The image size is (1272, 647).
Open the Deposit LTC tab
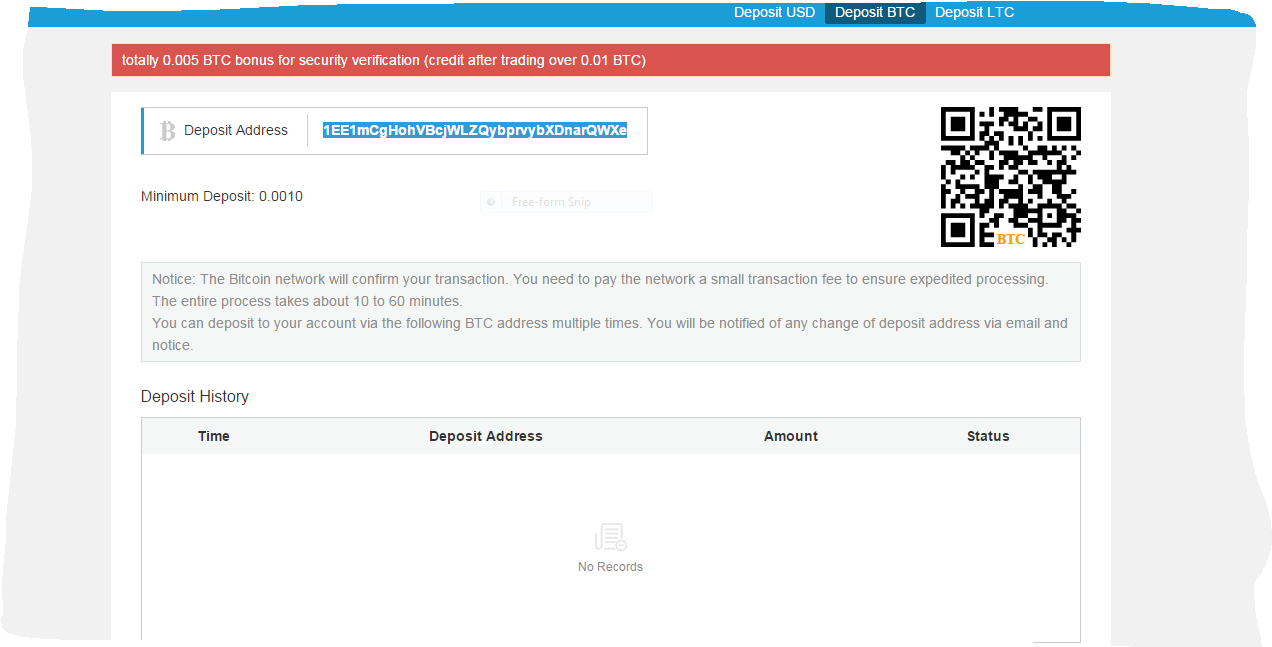pyautogui.click(x=974, y=12)
